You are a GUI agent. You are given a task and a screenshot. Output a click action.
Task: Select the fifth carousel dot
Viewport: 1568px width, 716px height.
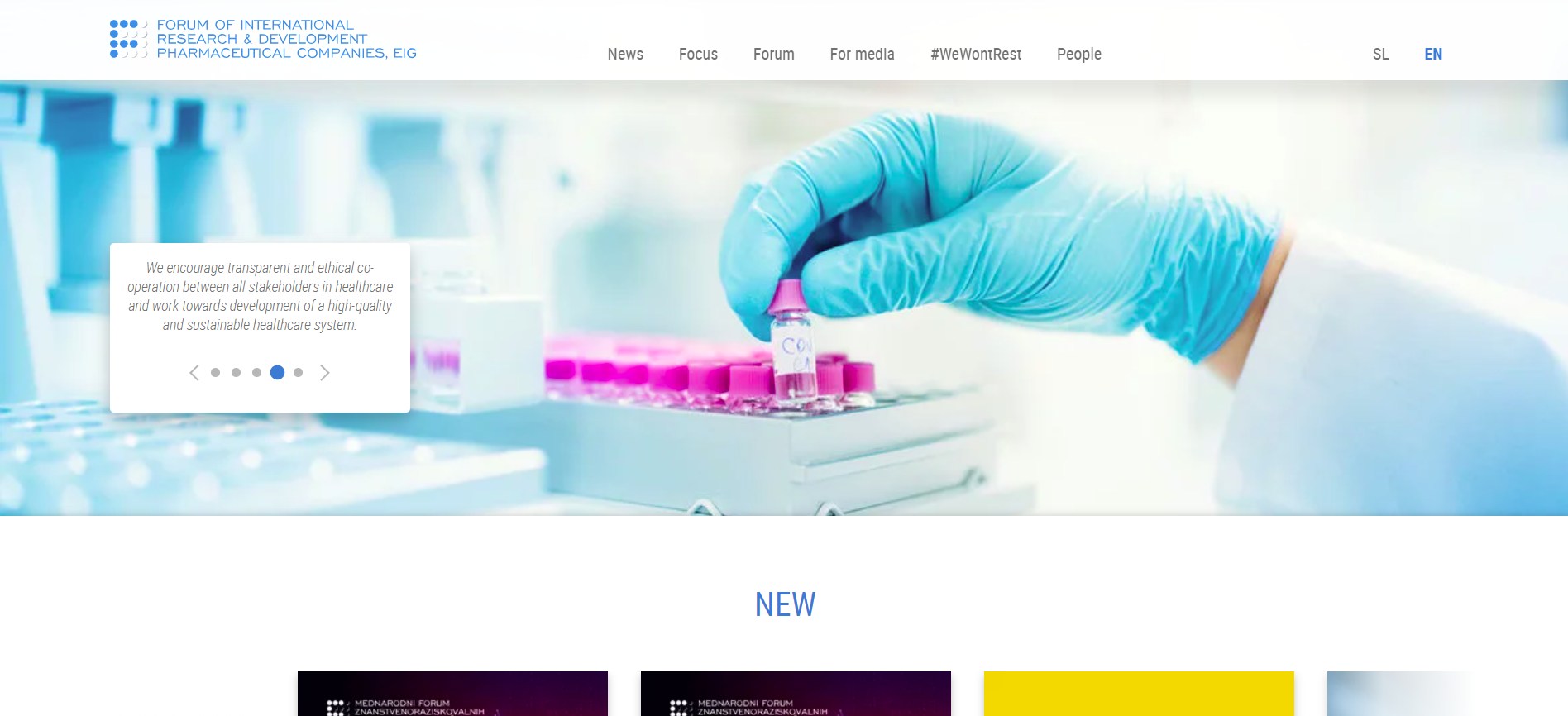299,373
